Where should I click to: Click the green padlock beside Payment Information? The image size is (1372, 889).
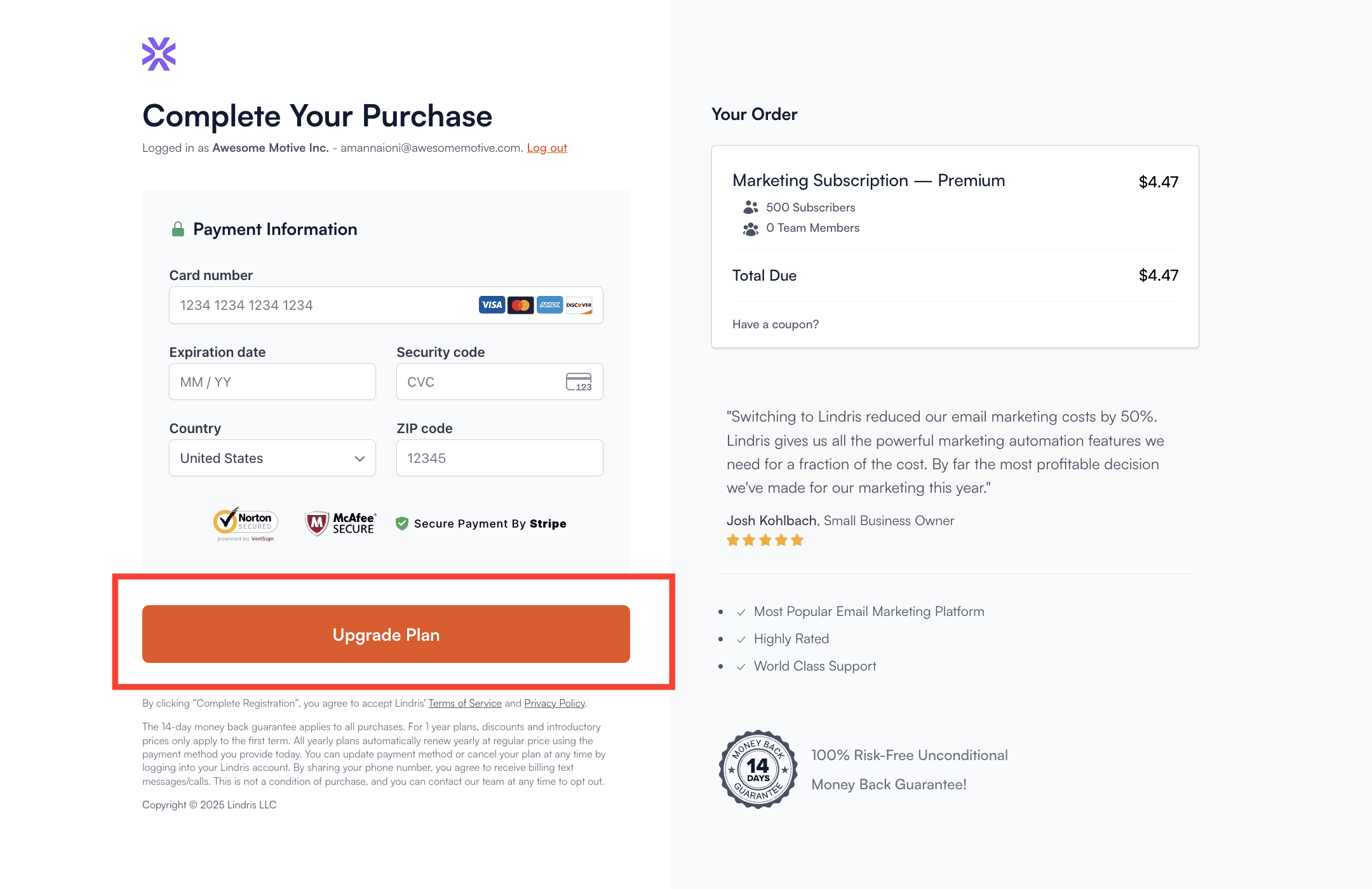coord(178,229)
